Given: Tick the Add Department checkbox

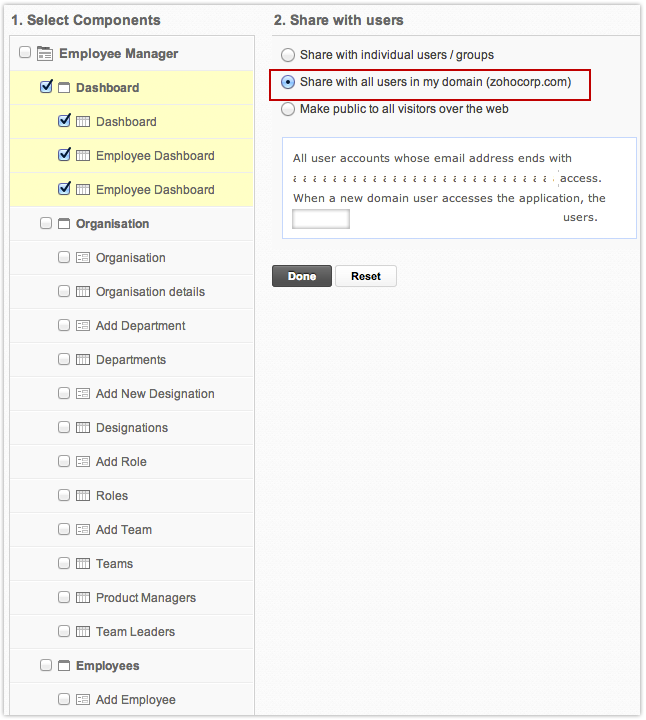Looking at the screenshot, I should [64, 325].
